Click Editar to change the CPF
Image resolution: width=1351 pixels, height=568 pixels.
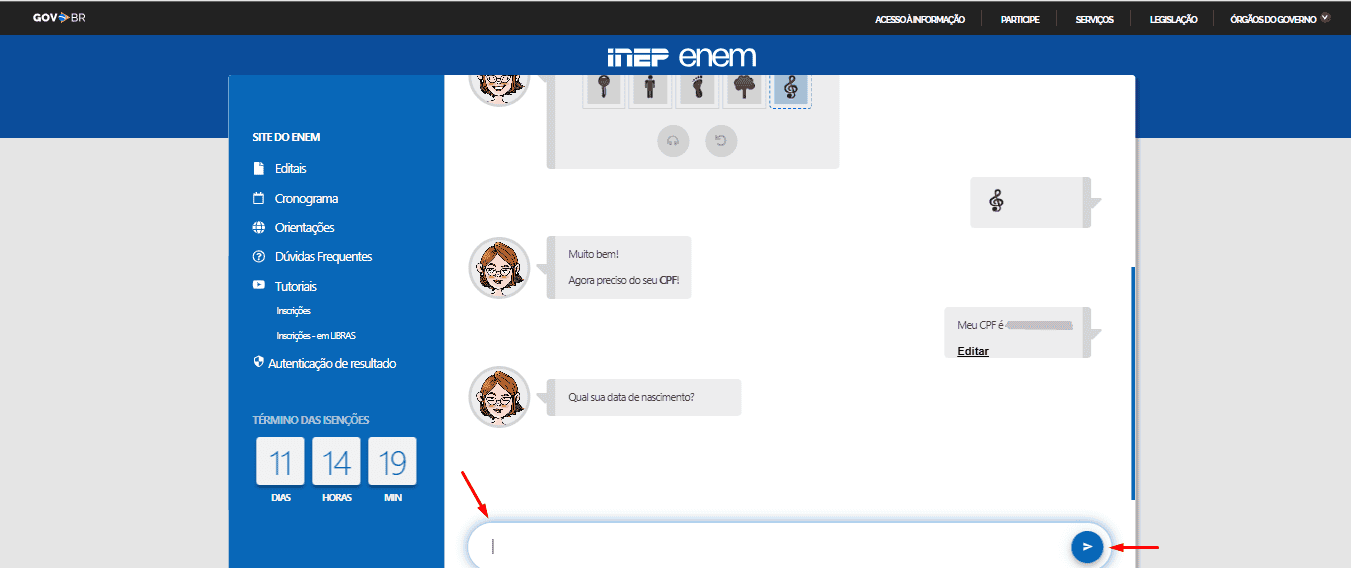coord(972,351)
